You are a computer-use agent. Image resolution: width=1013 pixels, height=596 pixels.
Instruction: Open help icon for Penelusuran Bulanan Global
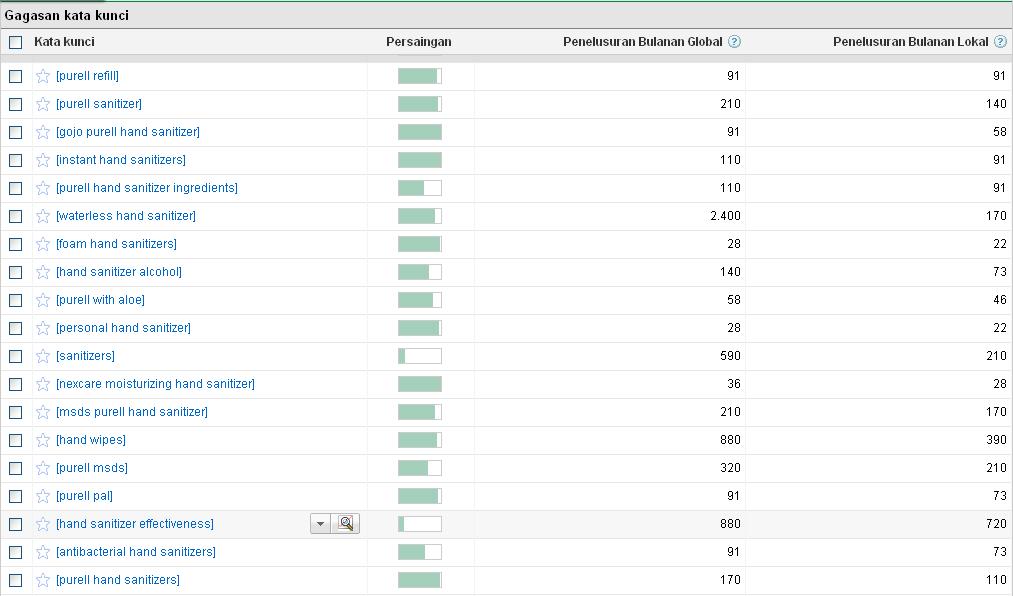735,42
